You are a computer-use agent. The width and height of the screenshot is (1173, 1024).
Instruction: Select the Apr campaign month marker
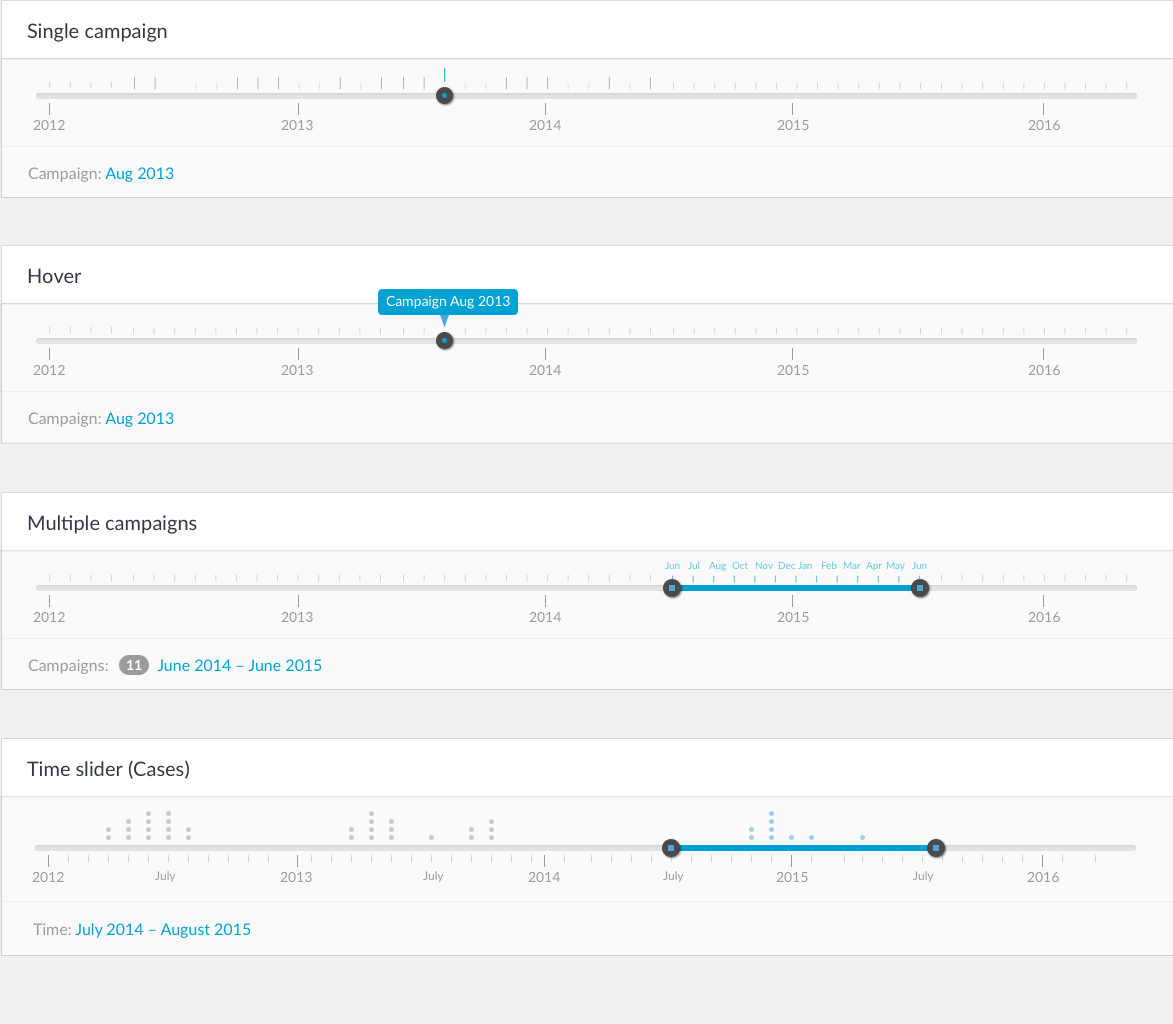click(x=874, y=566)
